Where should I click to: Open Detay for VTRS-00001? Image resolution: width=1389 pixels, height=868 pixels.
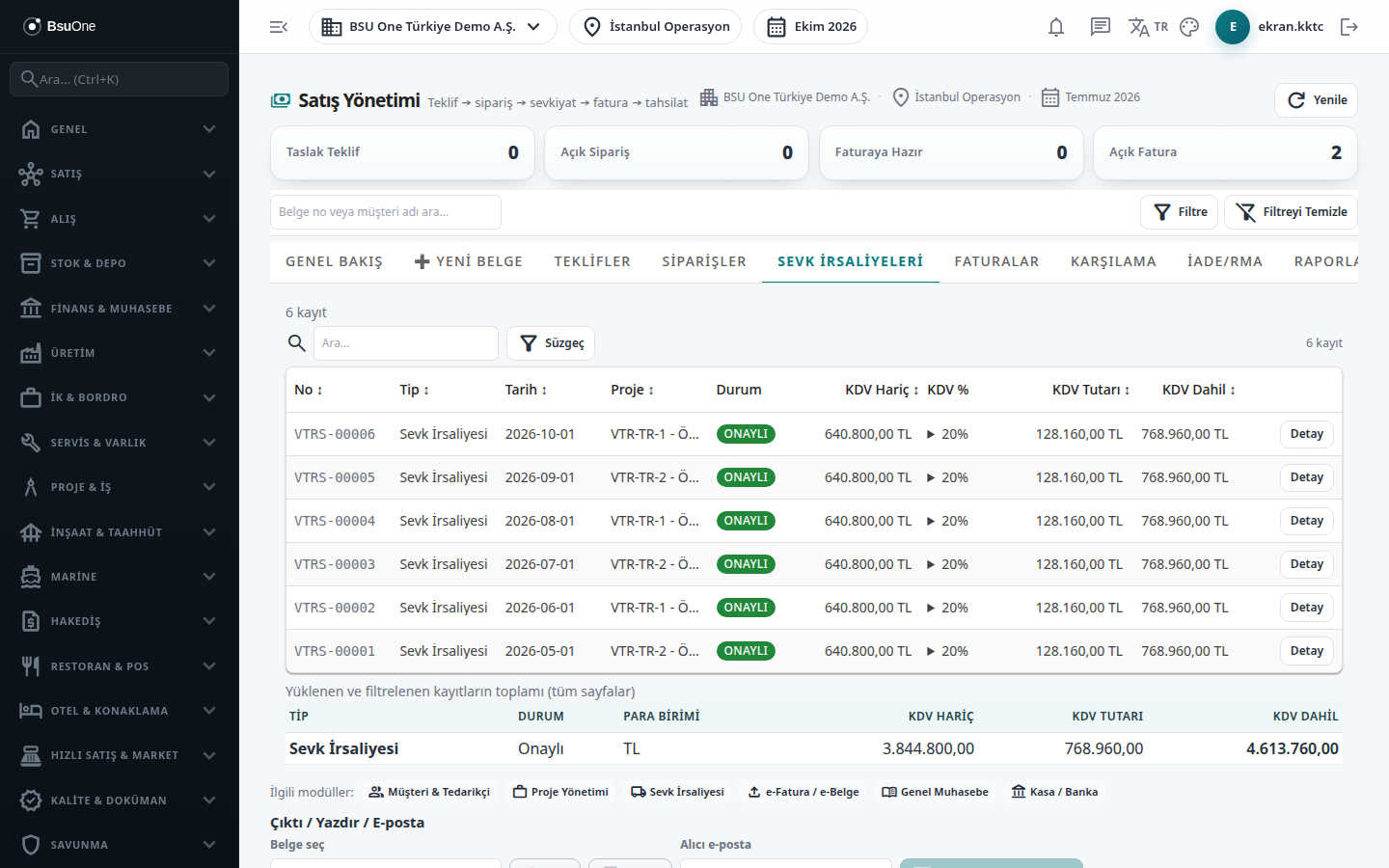[1307, 651]
